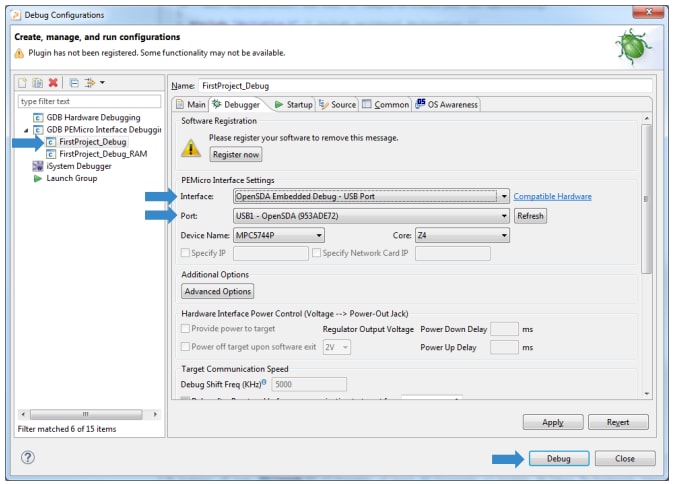Toggle the Specify IP checkbox
Viewport: 673px width, 484px height.
187,254
